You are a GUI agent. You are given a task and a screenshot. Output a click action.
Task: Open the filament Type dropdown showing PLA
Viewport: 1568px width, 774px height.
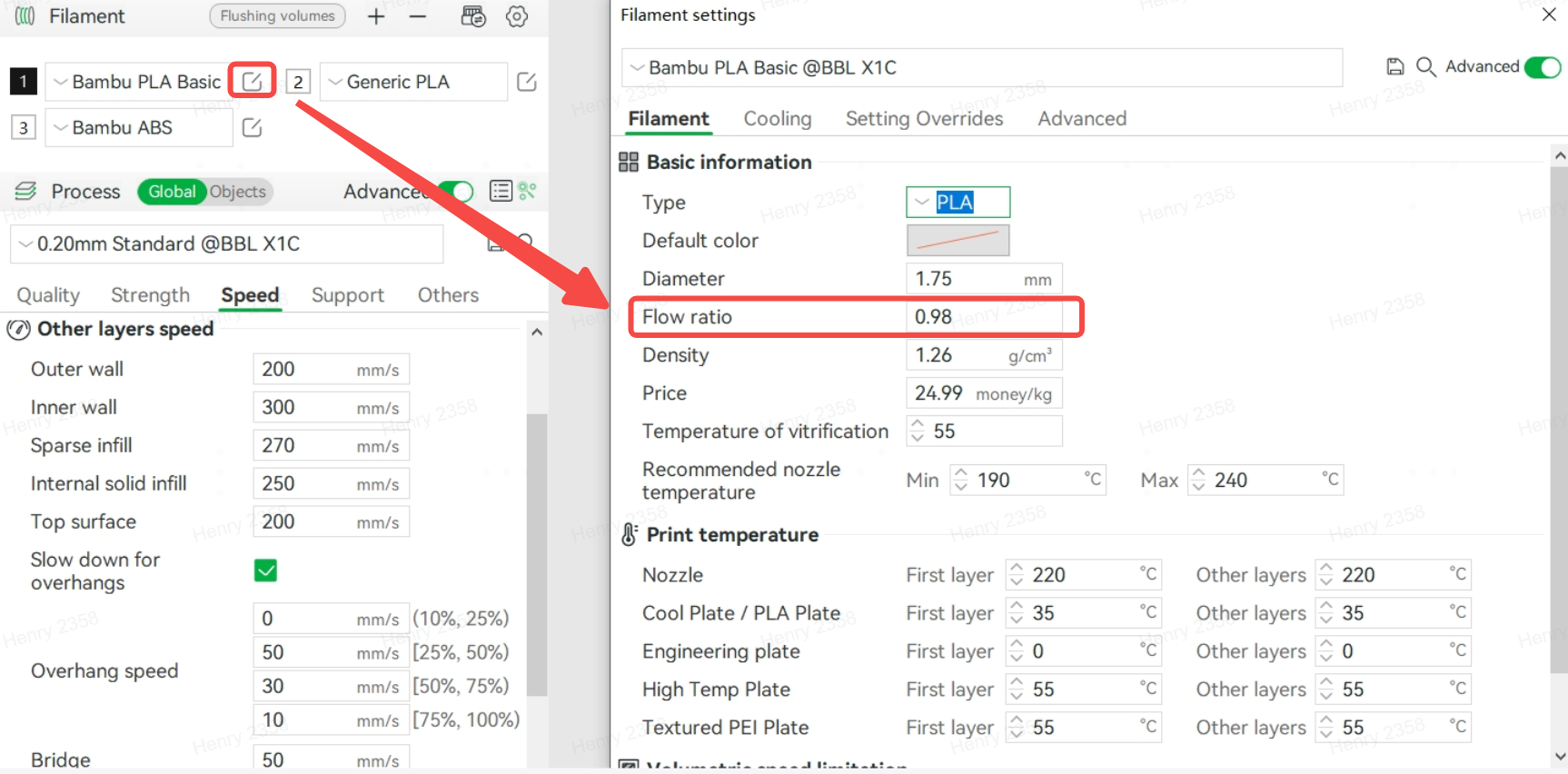point(958,202)
